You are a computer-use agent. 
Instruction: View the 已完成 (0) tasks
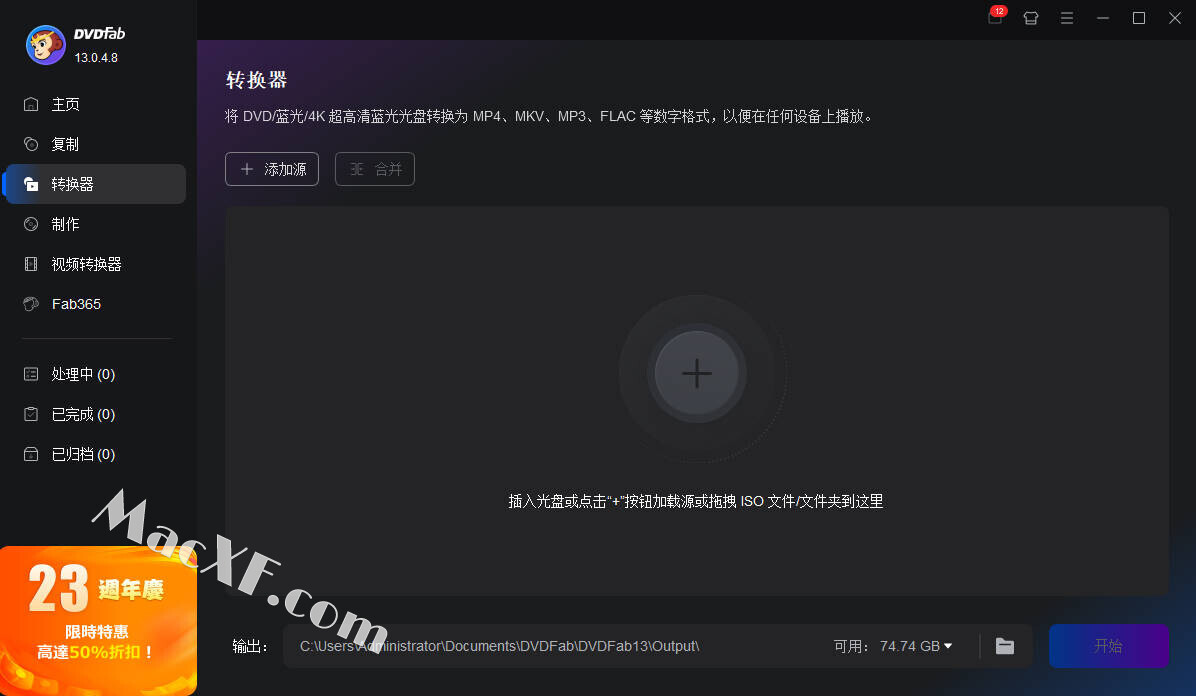click(x=83, y=414)
